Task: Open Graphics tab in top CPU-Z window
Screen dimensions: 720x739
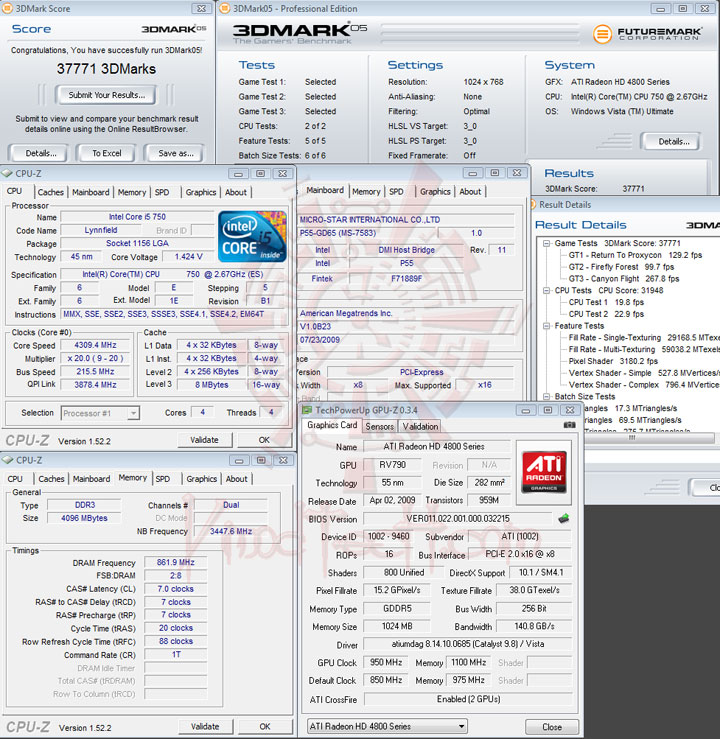Action: [x=201, y=192]
